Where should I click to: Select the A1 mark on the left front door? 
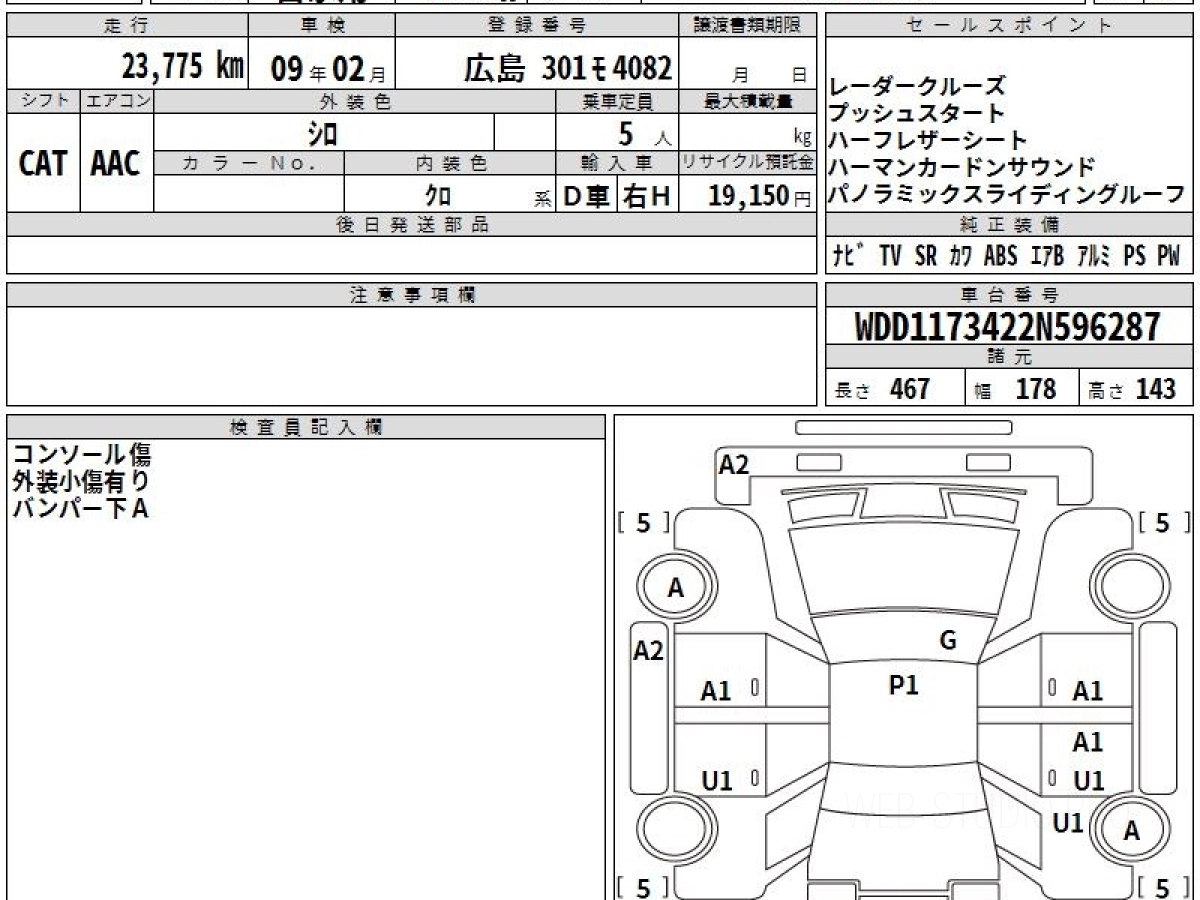(x=716, y=690)
